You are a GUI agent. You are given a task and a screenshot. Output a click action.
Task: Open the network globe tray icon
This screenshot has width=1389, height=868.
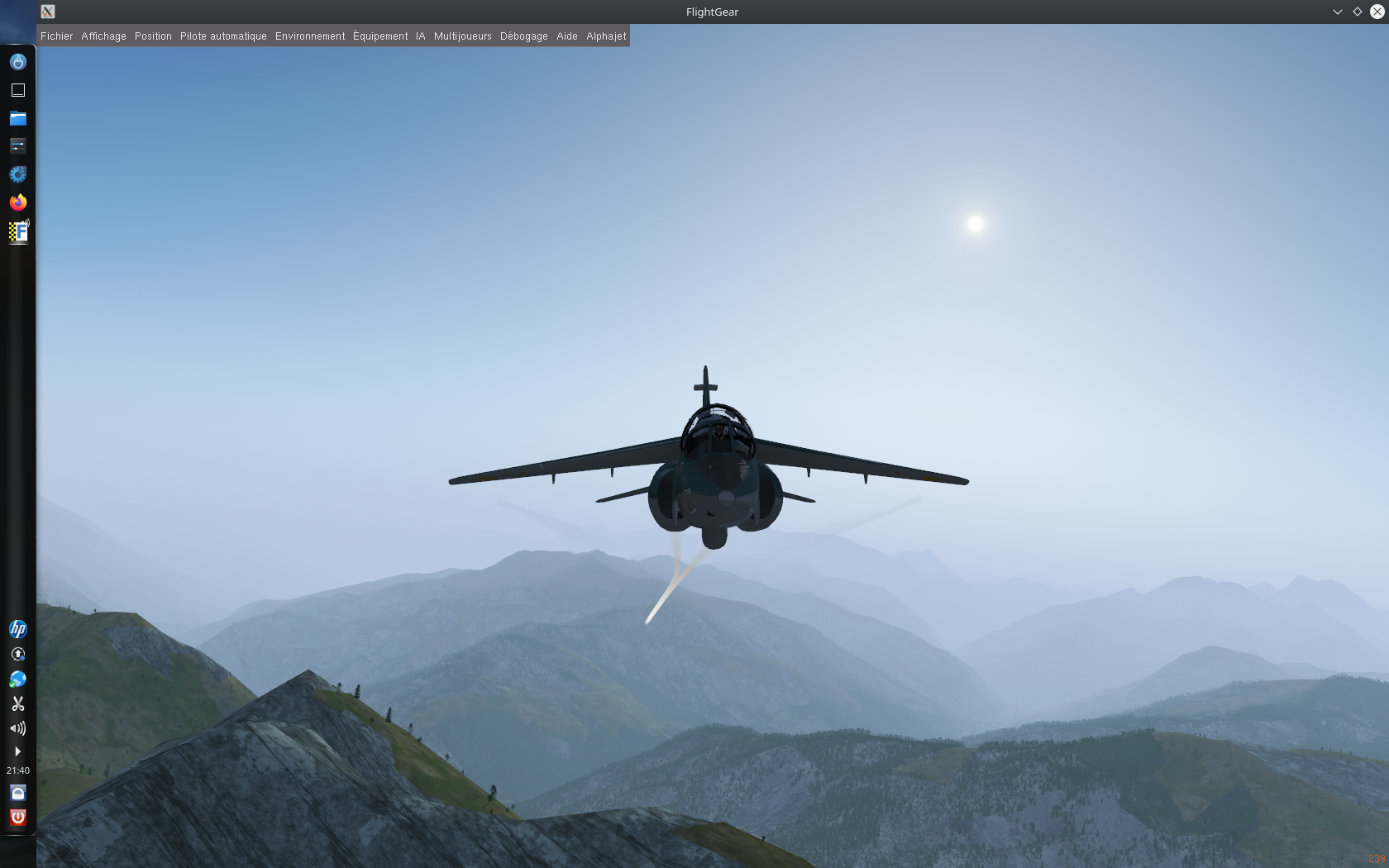pos(18,679)
